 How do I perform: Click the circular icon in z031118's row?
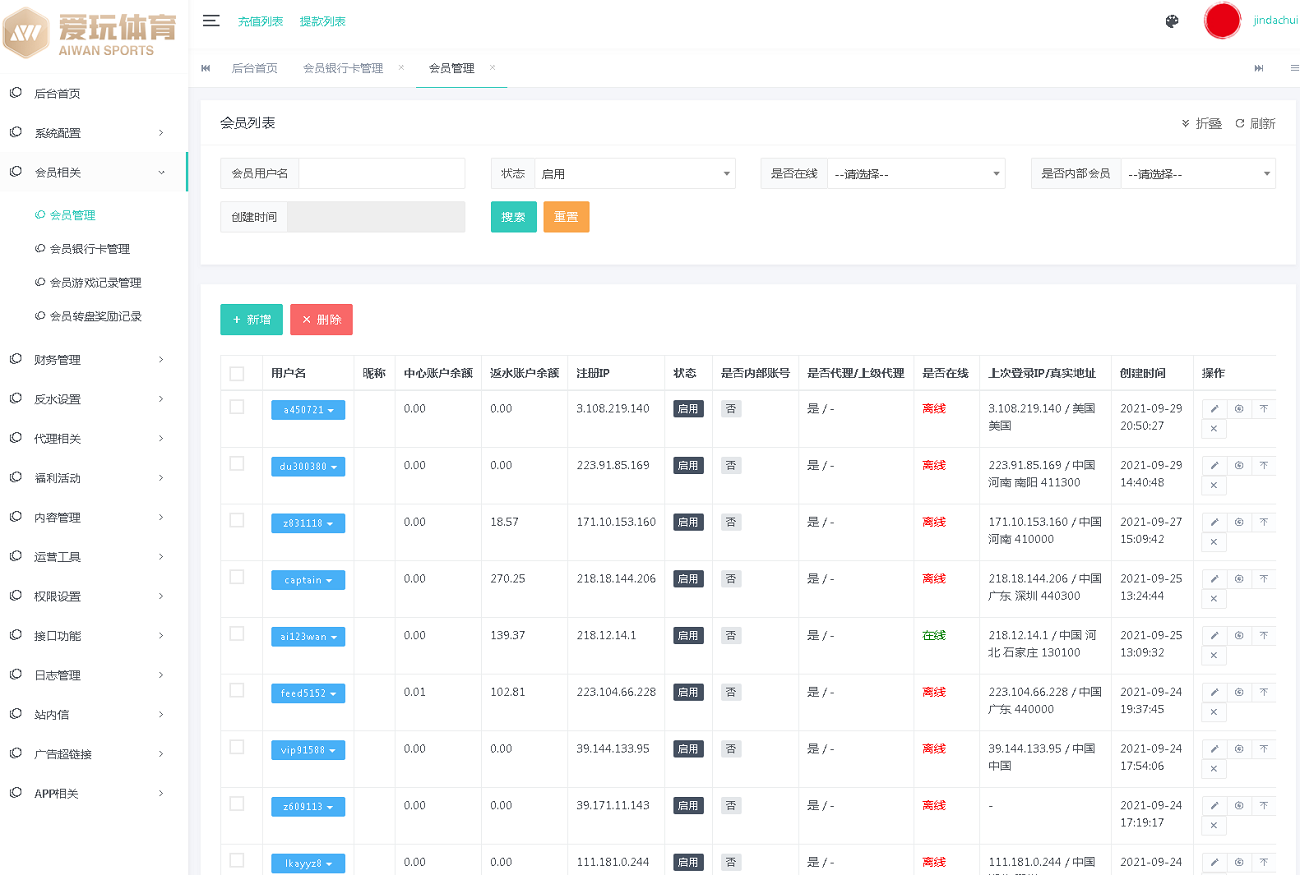1239,522
